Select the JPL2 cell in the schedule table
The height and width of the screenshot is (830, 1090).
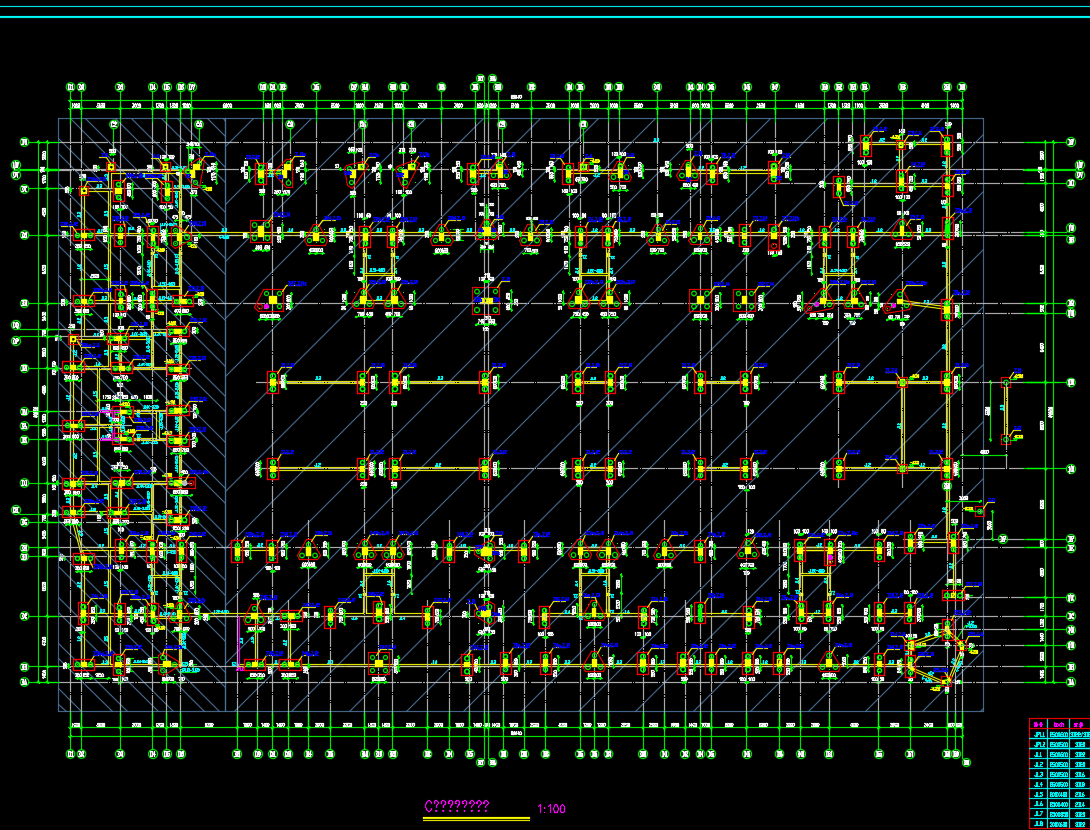pos(1038,745)
